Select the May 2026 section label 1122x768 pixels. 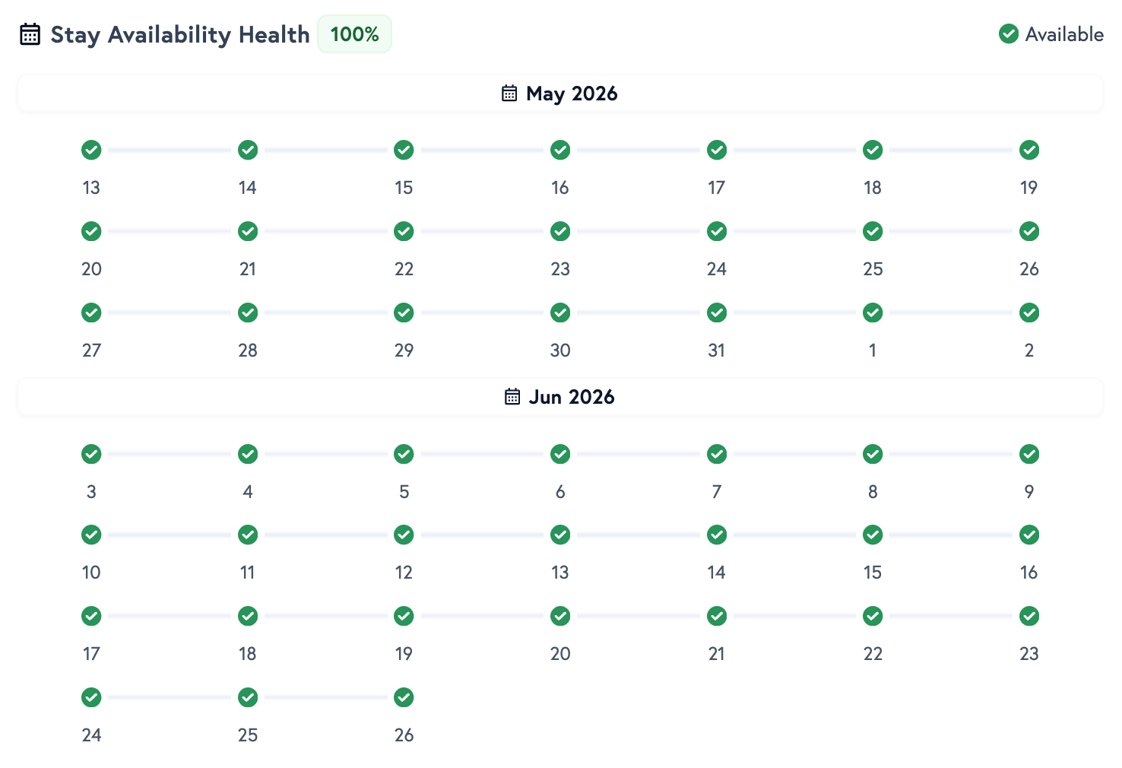(x=573, y=93)
